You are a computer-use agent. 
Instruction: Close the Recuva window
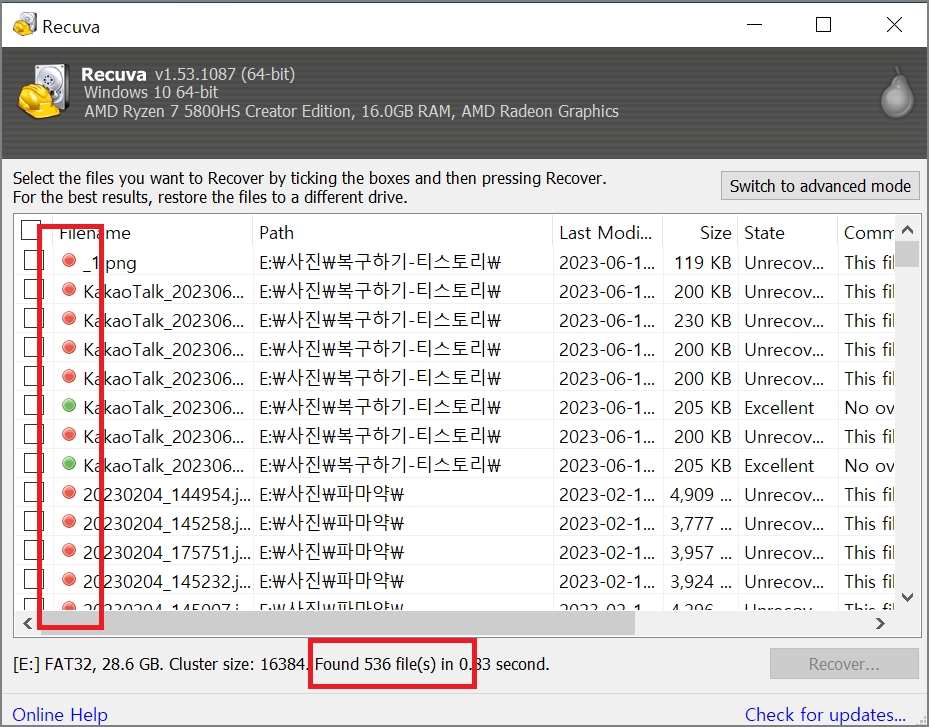pyautogui.click(x=894, y=25)
